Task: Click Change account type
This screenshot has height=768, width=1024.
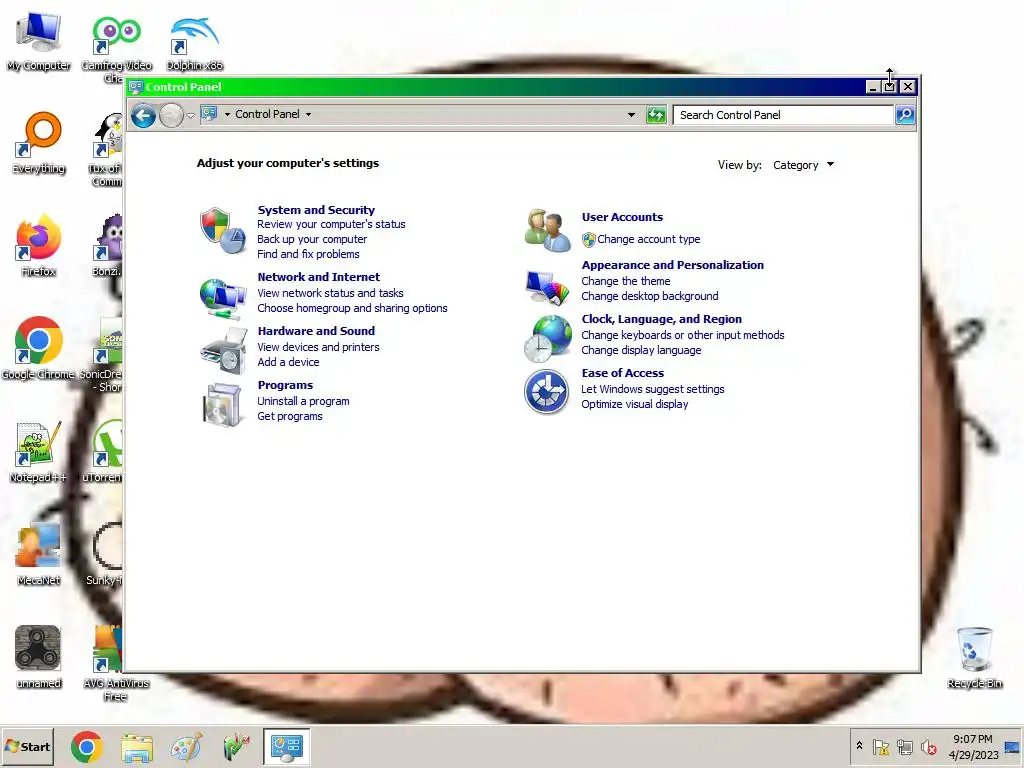Action: [648, 239]
